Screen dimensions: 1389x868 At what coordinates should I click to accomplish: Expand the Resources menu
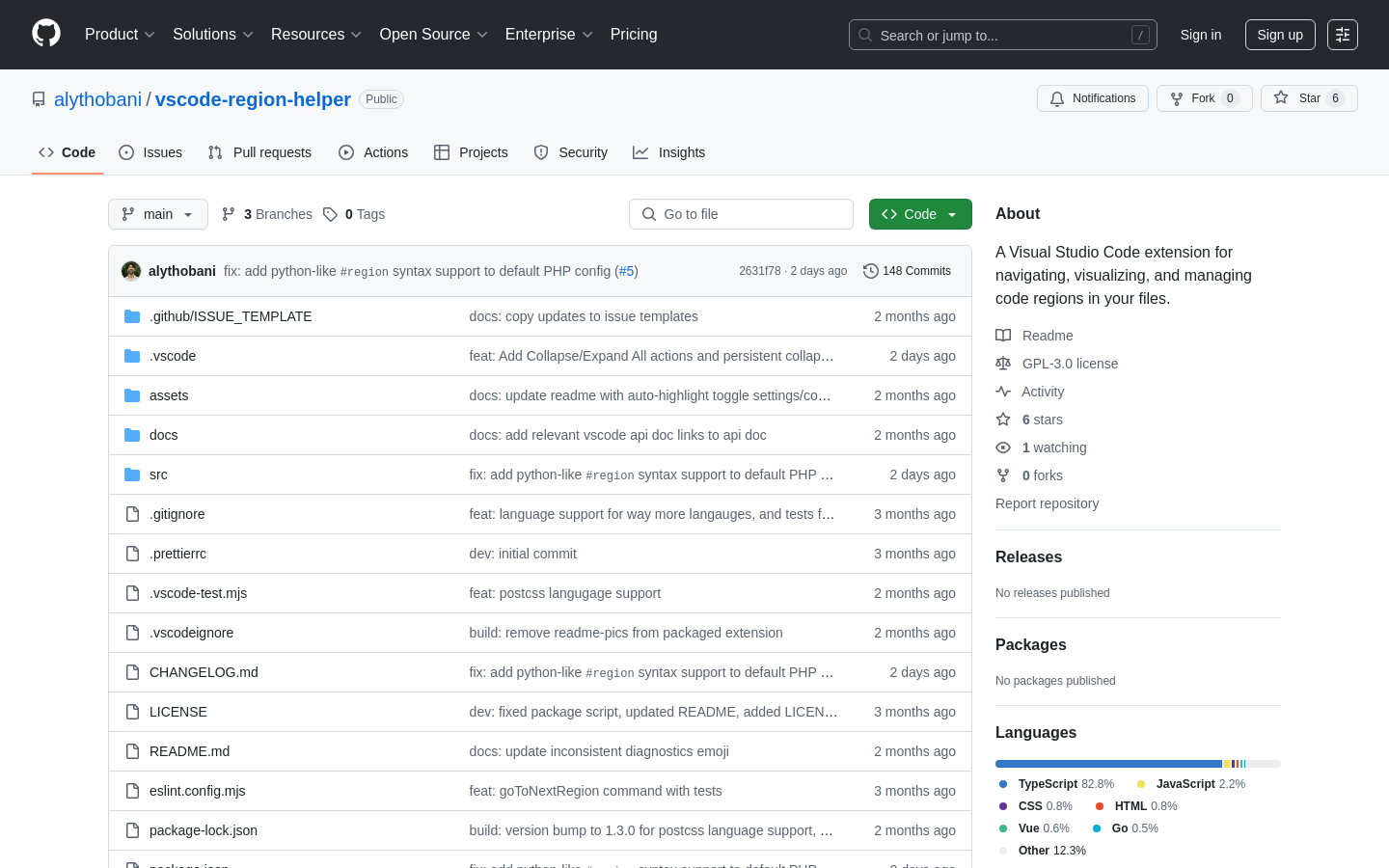click(x=316, y=34)
